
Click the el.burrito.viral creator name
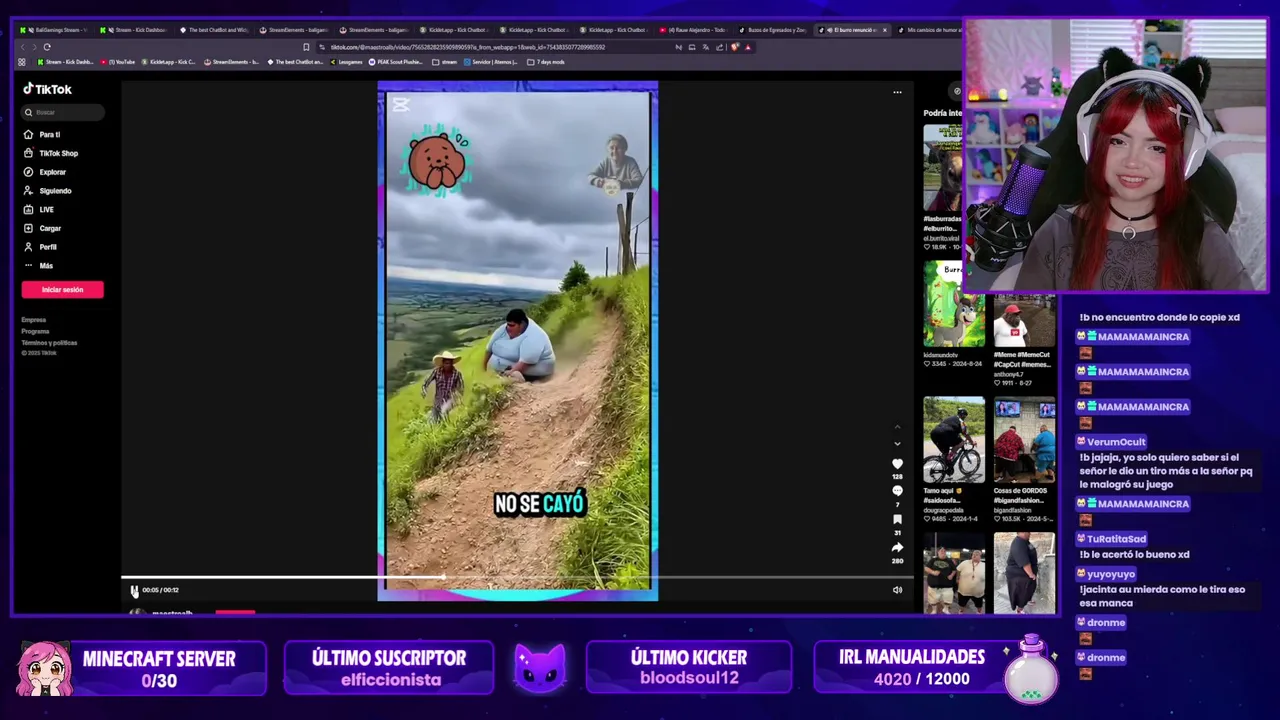click(941, 238)
